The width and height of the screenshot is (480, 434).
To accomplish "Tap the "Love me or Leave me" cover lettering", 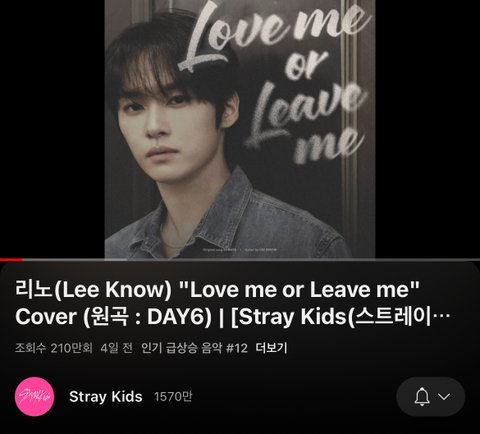I will (277, 80).
